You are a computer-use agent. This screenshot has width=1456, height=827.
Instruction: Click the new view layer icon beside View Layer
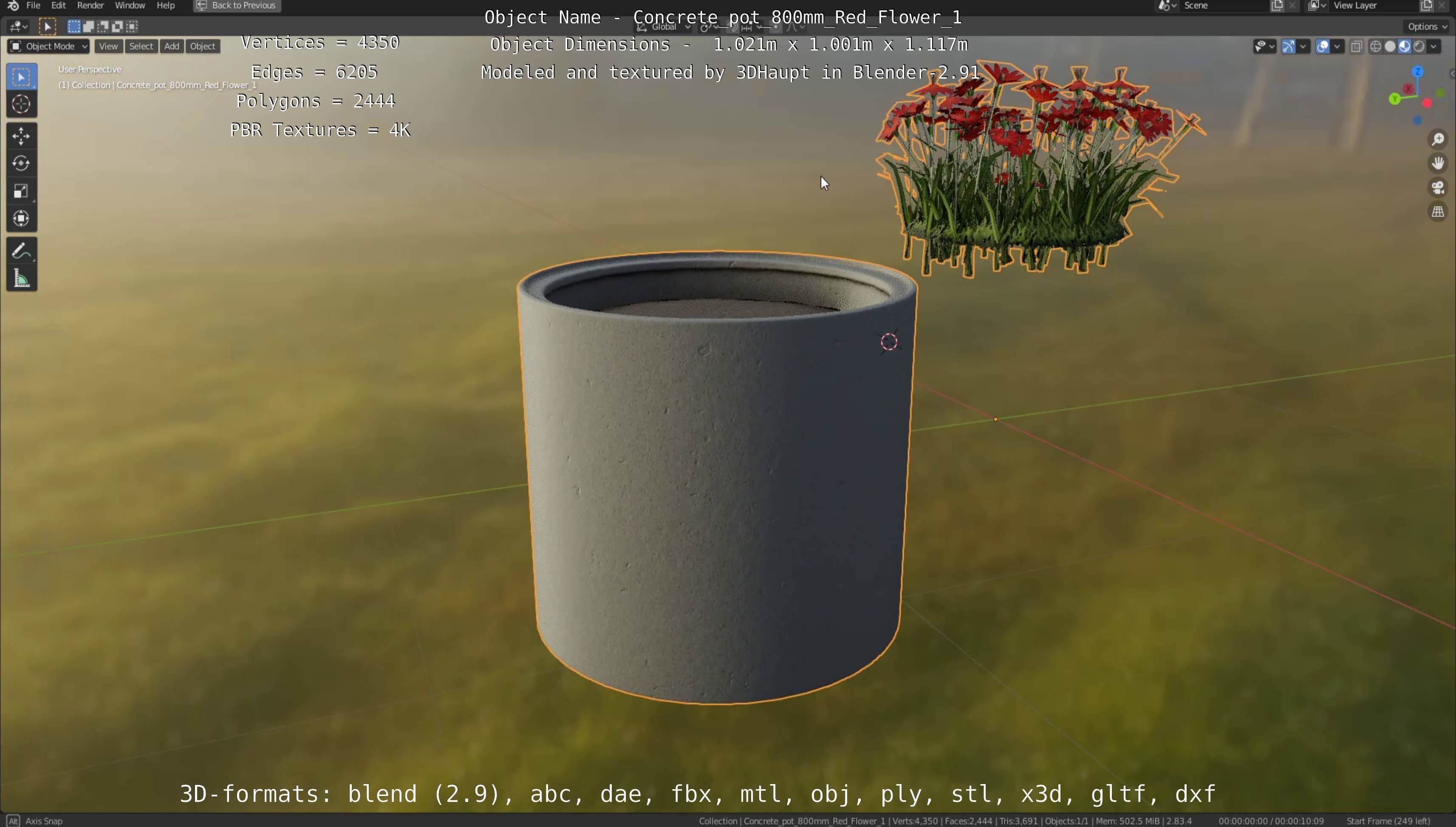pos(1426,6)
